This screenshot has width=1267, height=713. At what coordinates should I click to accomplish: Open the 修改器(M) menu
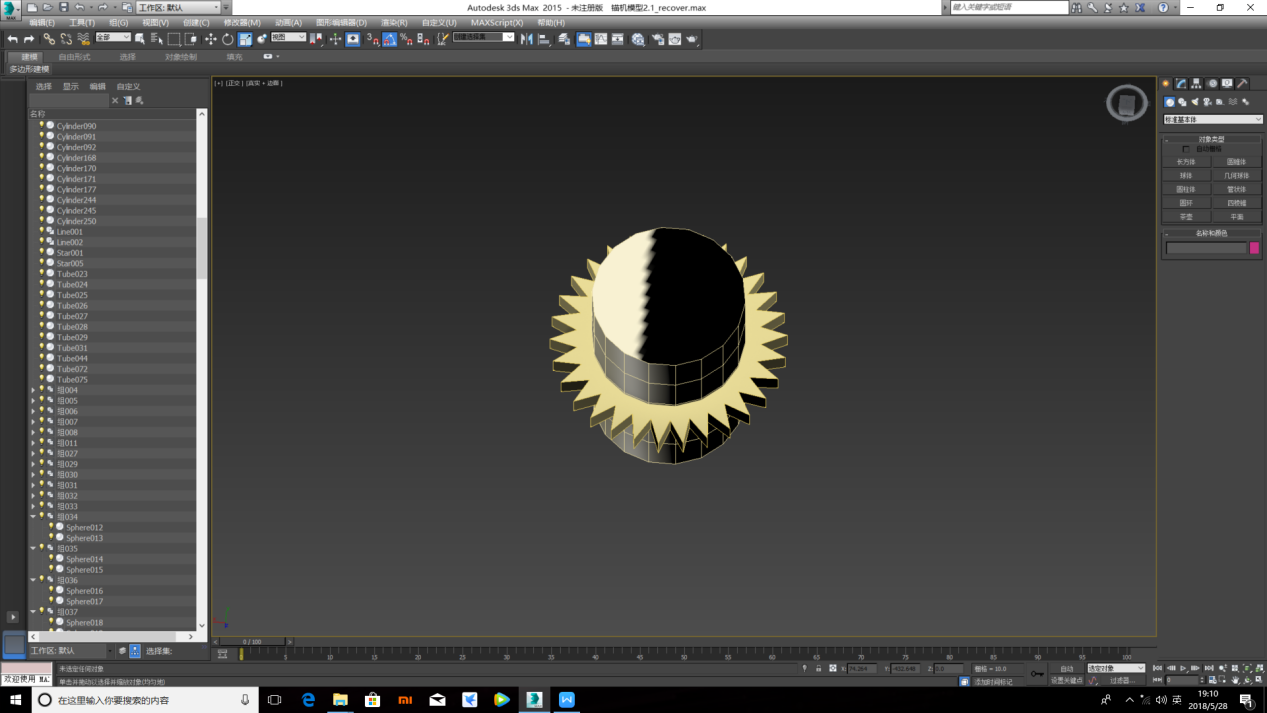point(241,22)
